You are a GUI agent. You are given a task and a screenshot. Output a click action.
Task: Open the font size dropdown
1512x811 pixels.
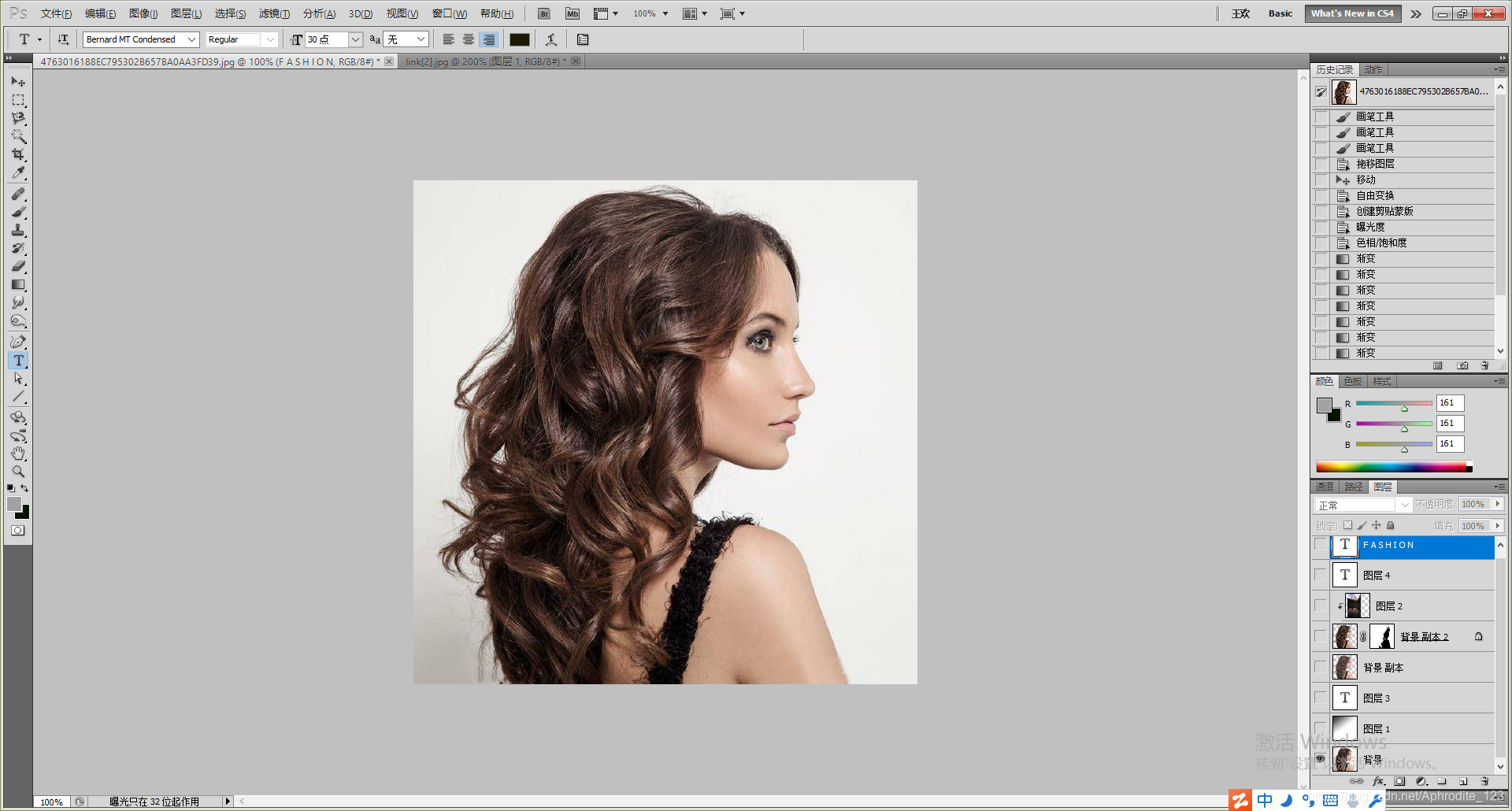pyautogui.click(x=355, y=39)
